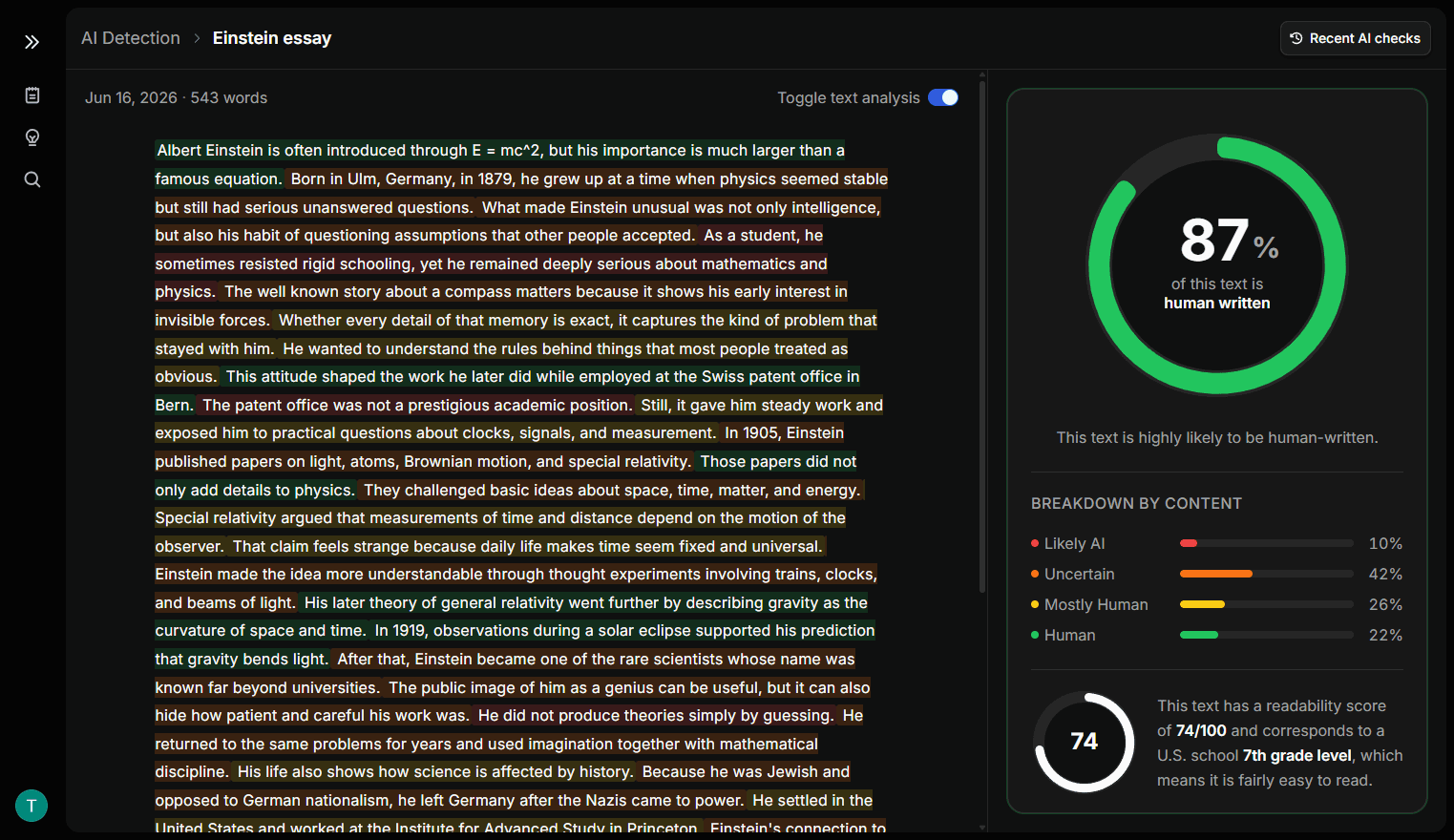The width and height of the screenshot is (1454, 840).
Task: Click the Einstein essay breadcrumb title
Action: coord(272,38)
